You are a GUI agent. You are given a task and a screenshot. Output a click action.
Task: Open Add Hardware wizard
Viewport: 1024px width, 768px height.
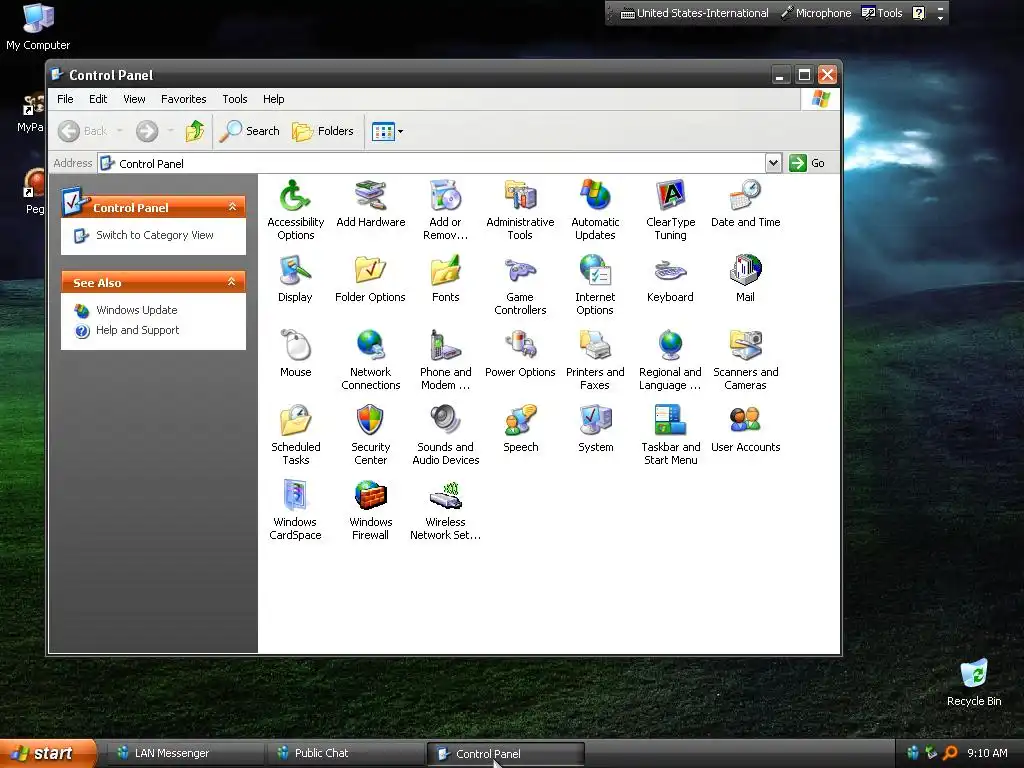[x=370, y=203]
